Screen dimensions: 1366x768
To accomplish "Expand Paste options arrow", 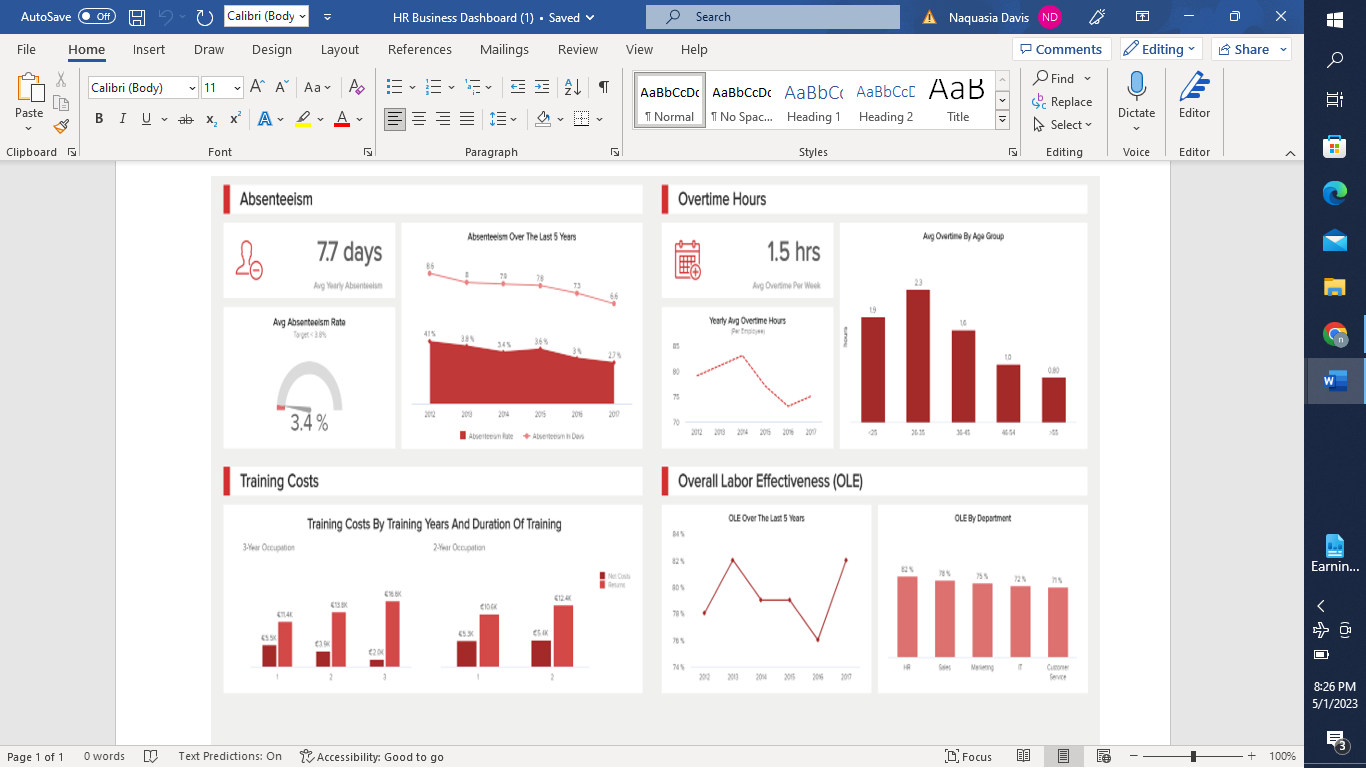I will (x=29, y=128).
